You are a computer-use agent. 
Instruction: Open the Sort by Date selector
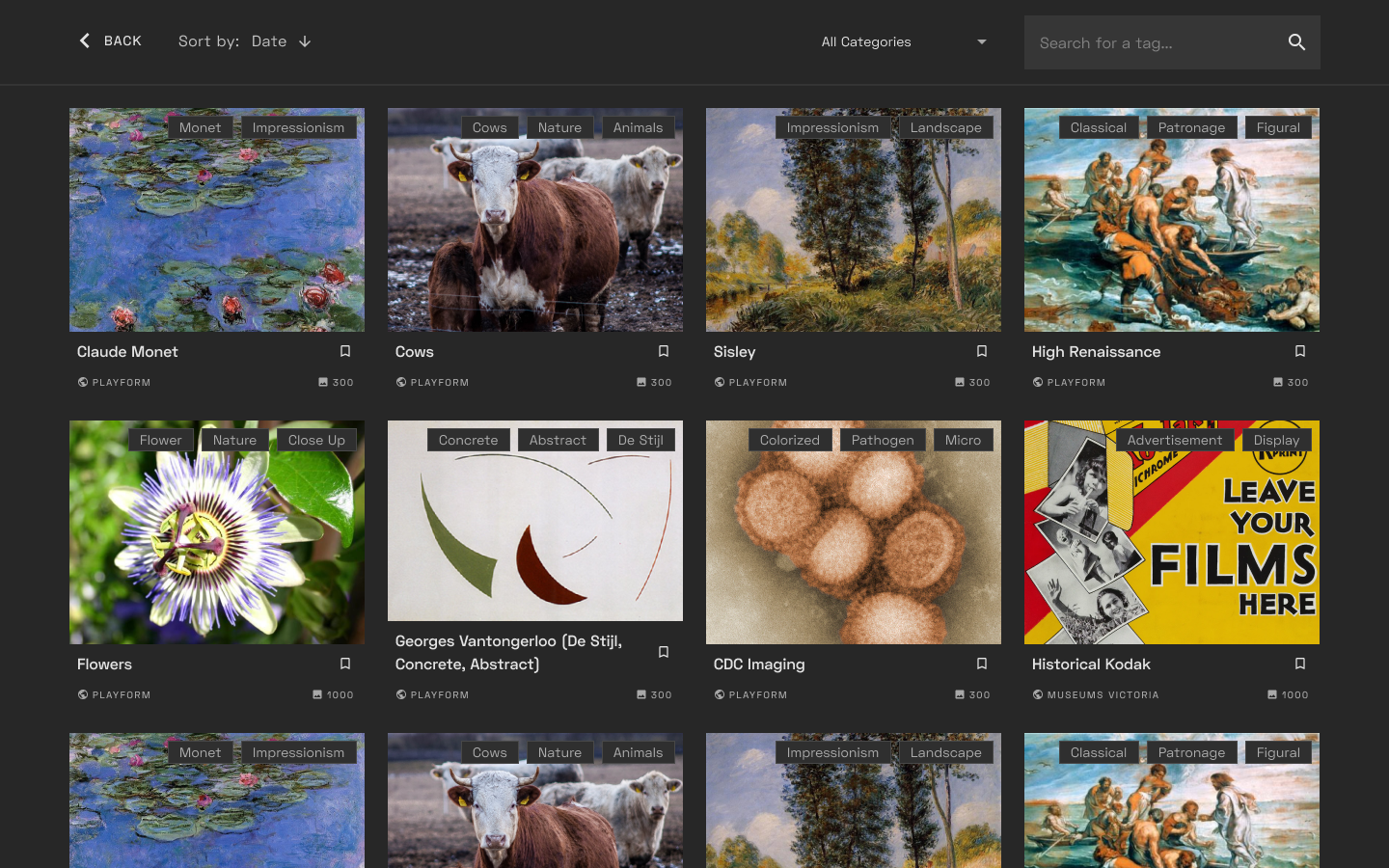coord(245,41)
